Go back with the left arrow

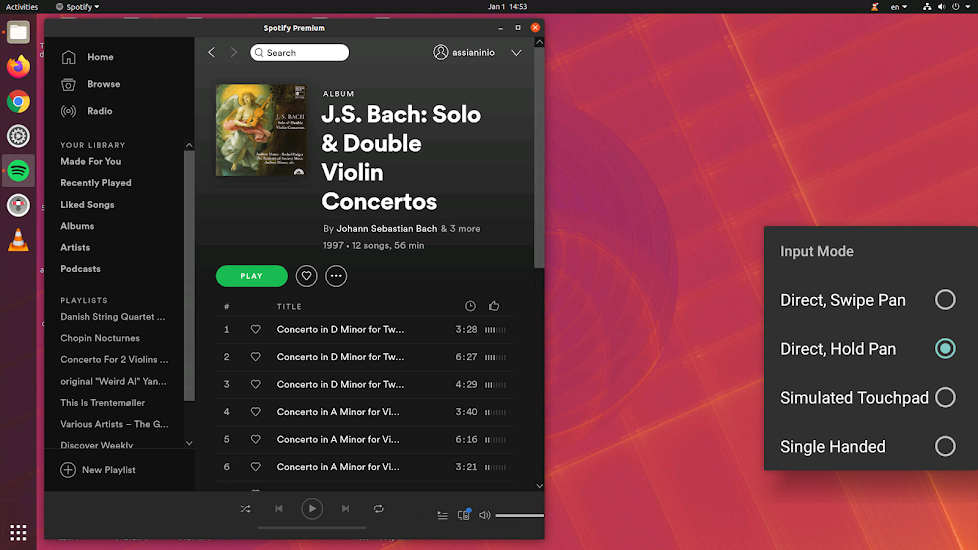point(211,52)
